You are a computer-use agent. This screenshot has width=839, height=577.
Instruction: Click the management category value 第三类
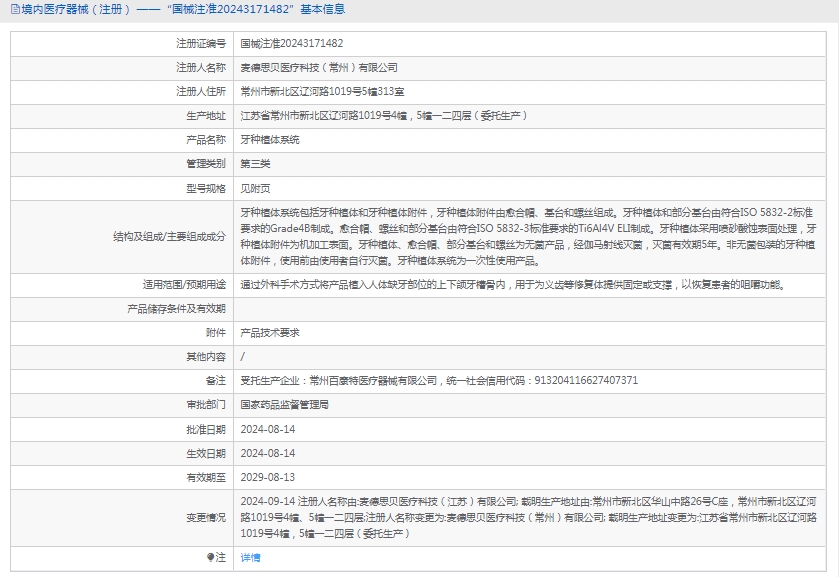(x=256, y=164)
